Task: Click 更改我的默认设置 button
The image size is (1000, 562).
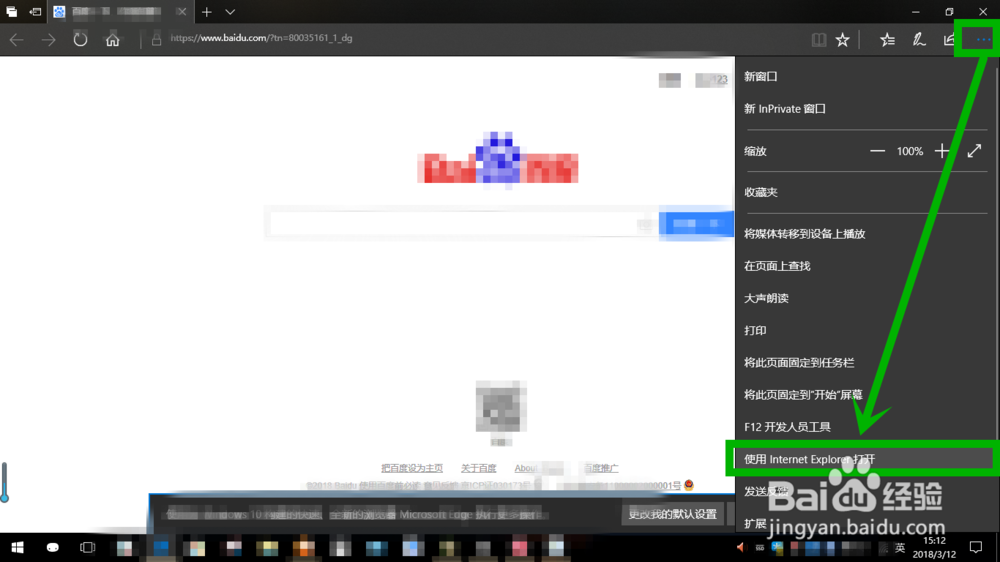Action: pyautogui.click(x=672, y=514)
